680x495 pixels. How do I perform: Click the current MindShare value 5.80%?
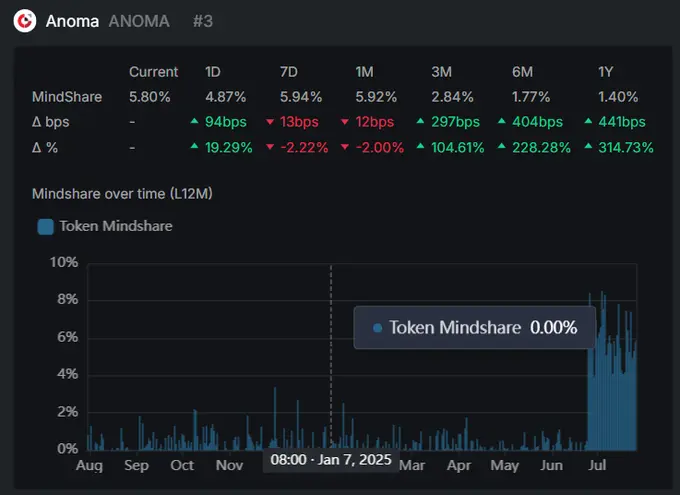pyautogui.click(x=150, y=97)
